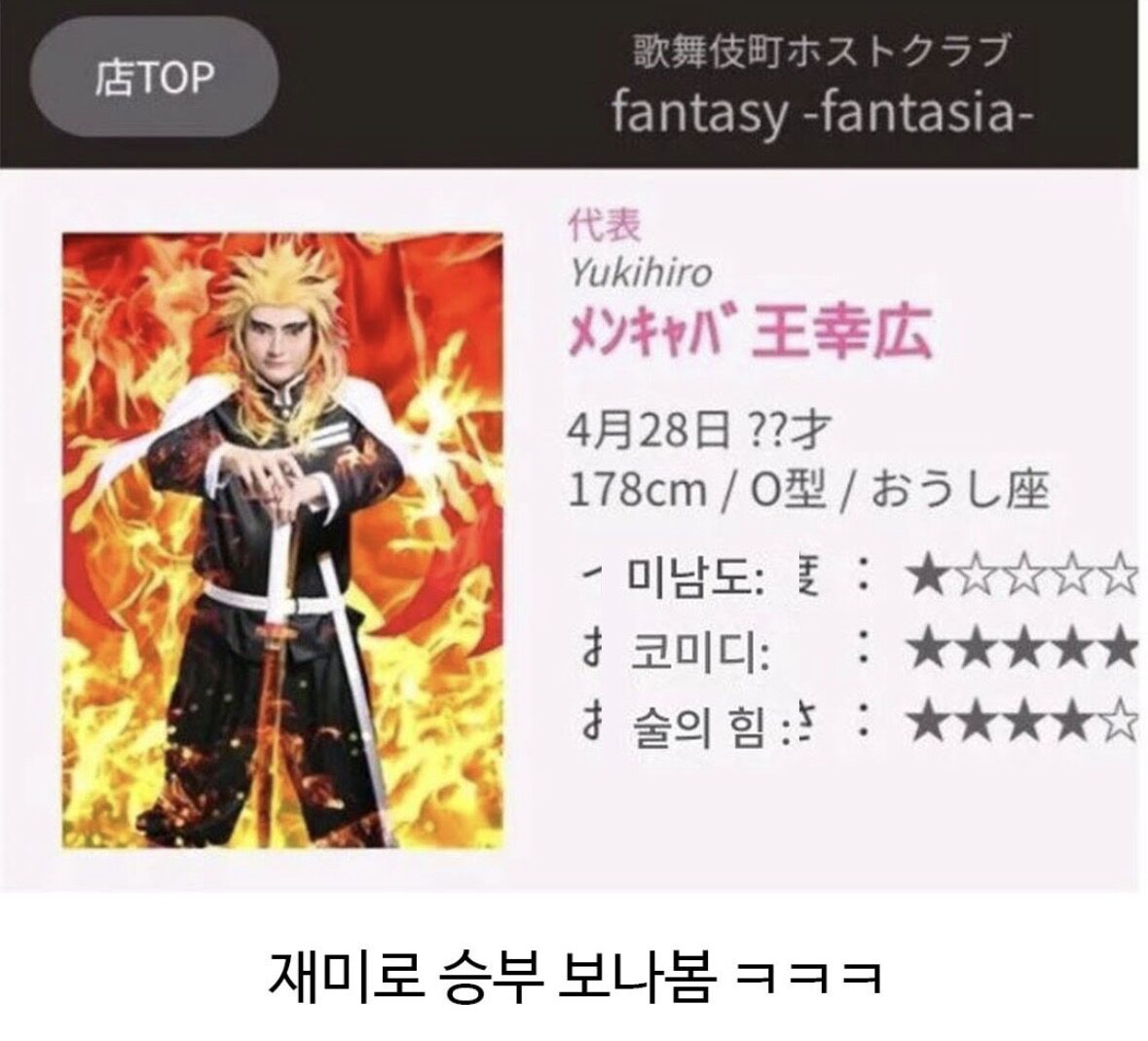Click the 코미디 rating label

point(700,651)
